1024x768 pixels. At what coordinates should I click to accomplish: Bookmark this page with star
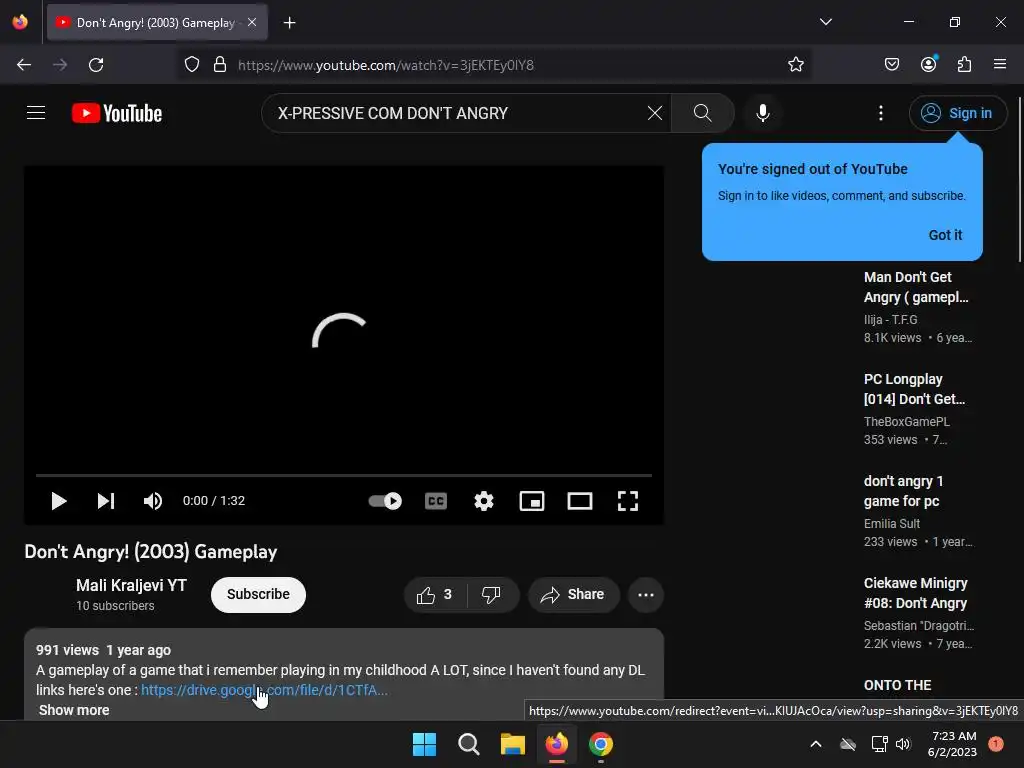pyautogui.click(x=795, y=65)
